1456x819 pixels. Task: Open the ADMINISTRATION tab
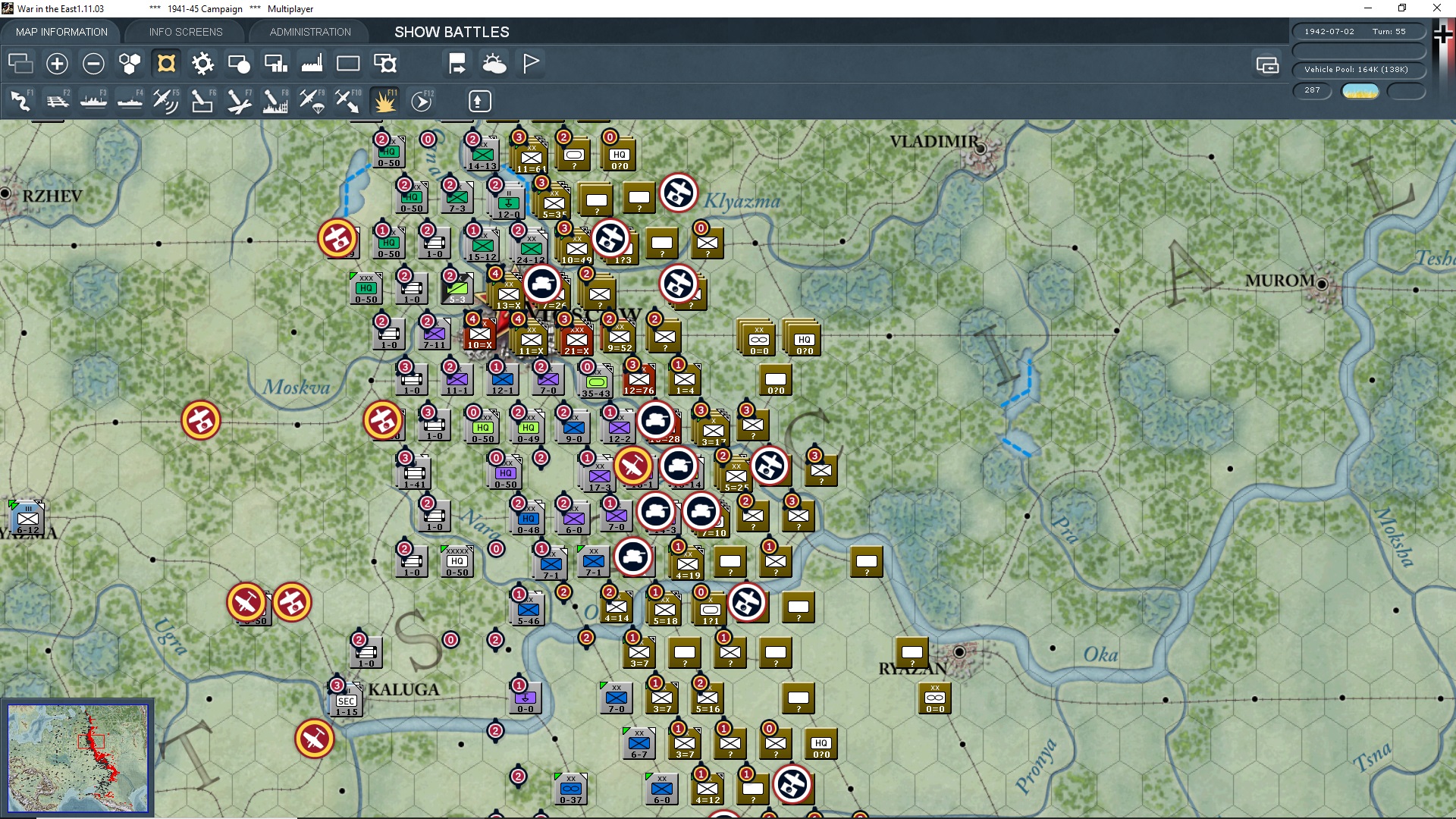(310, 32)
